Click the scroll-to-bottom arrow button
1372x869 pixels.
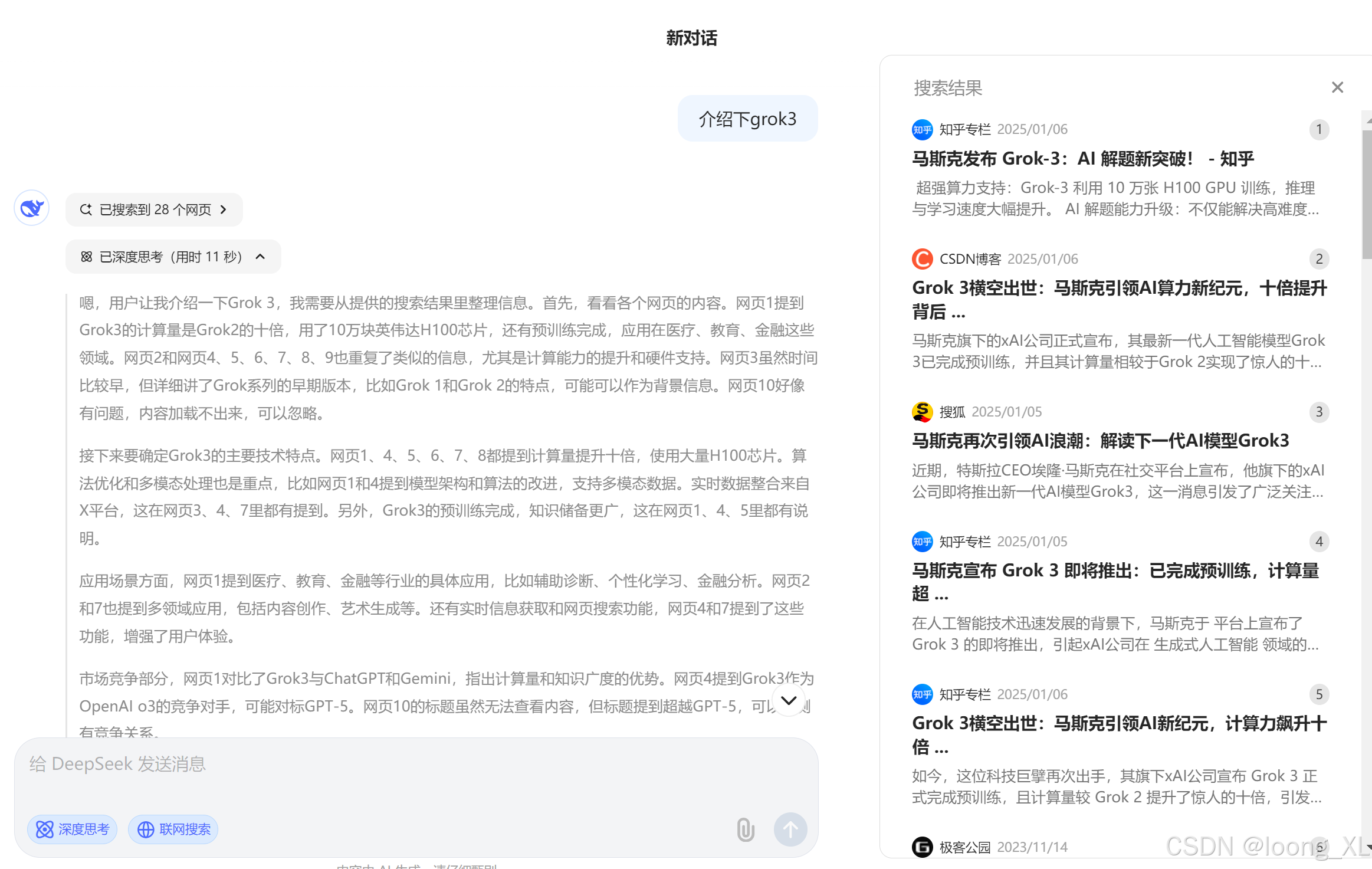point(788,700)
